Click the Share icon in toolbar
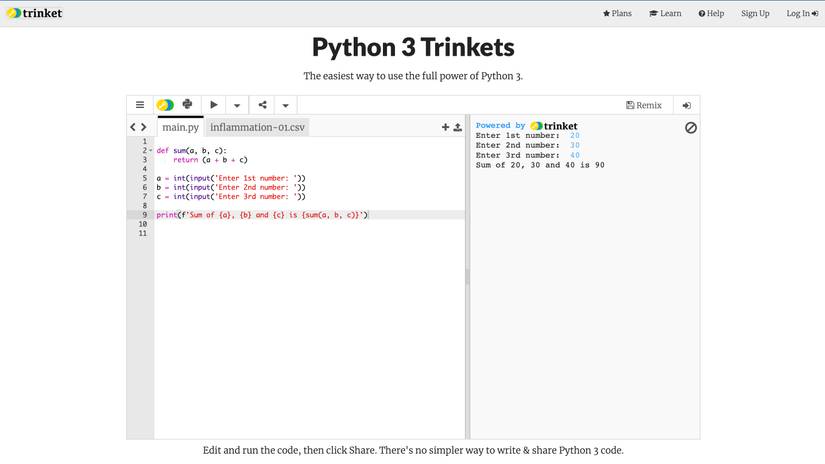The height and width of the screenshot is (464, 825). pyautogui.click(x=262, y=105)
